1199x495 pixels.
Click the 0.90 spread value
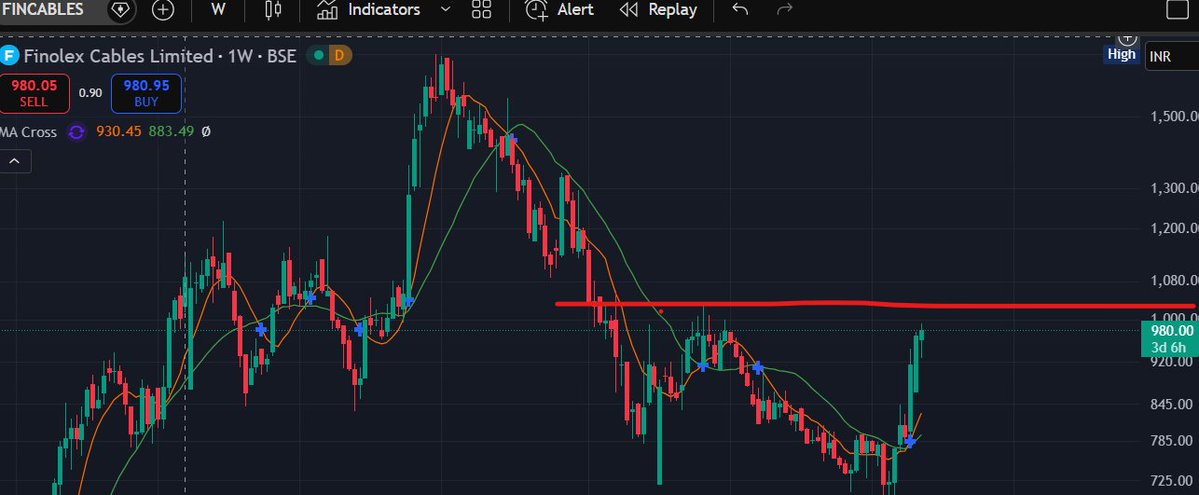point(90,93)
